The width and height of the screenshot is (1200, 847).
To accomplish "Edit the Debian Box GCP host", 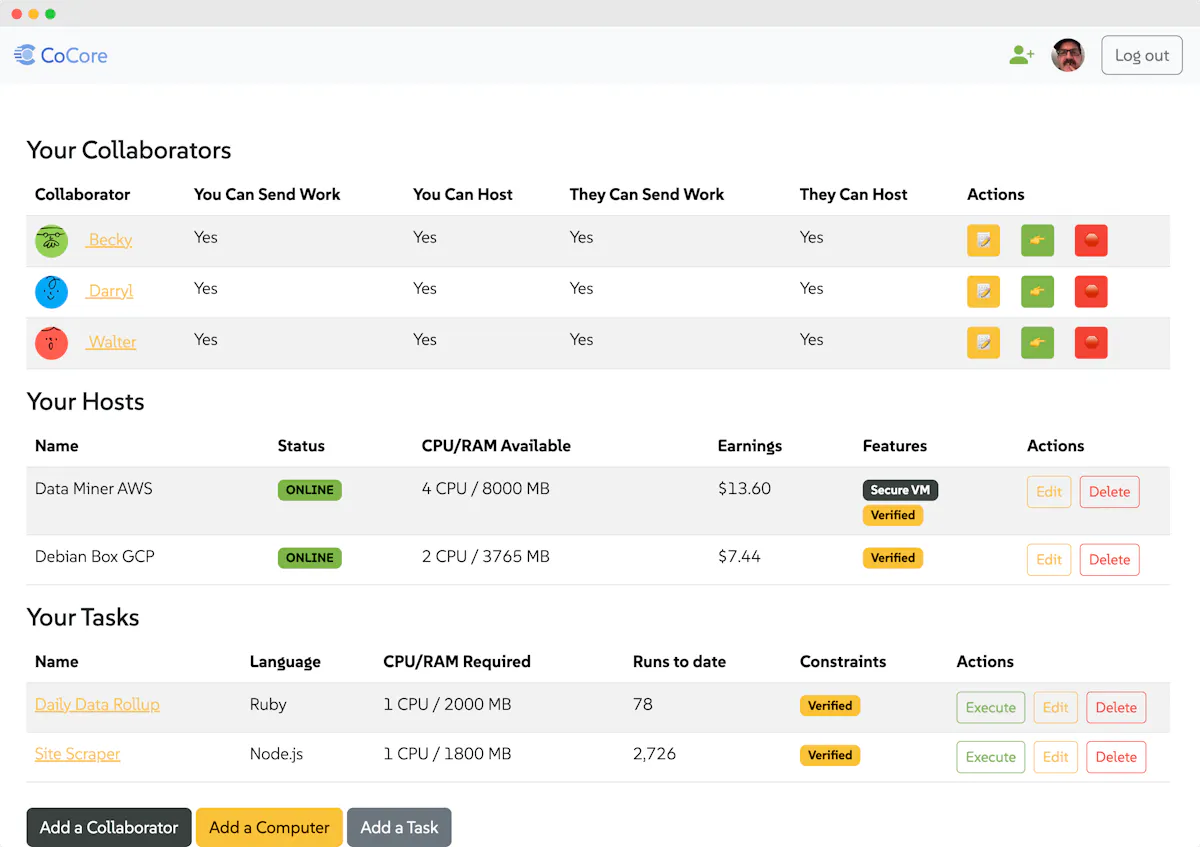I will 1049,560.
